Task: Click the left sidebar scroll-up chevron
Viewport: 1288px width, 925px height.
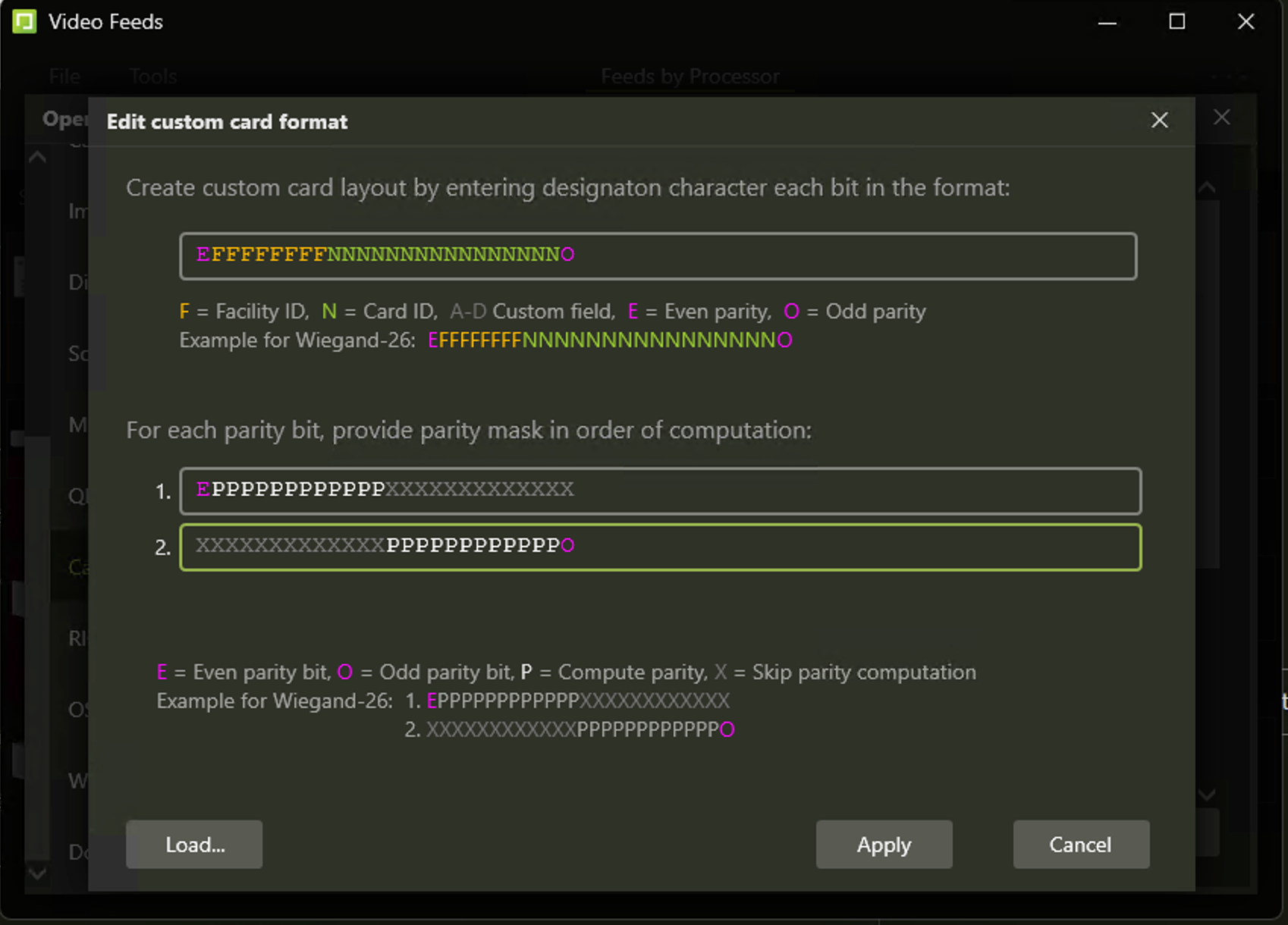Action: click(x=37, y=158)
